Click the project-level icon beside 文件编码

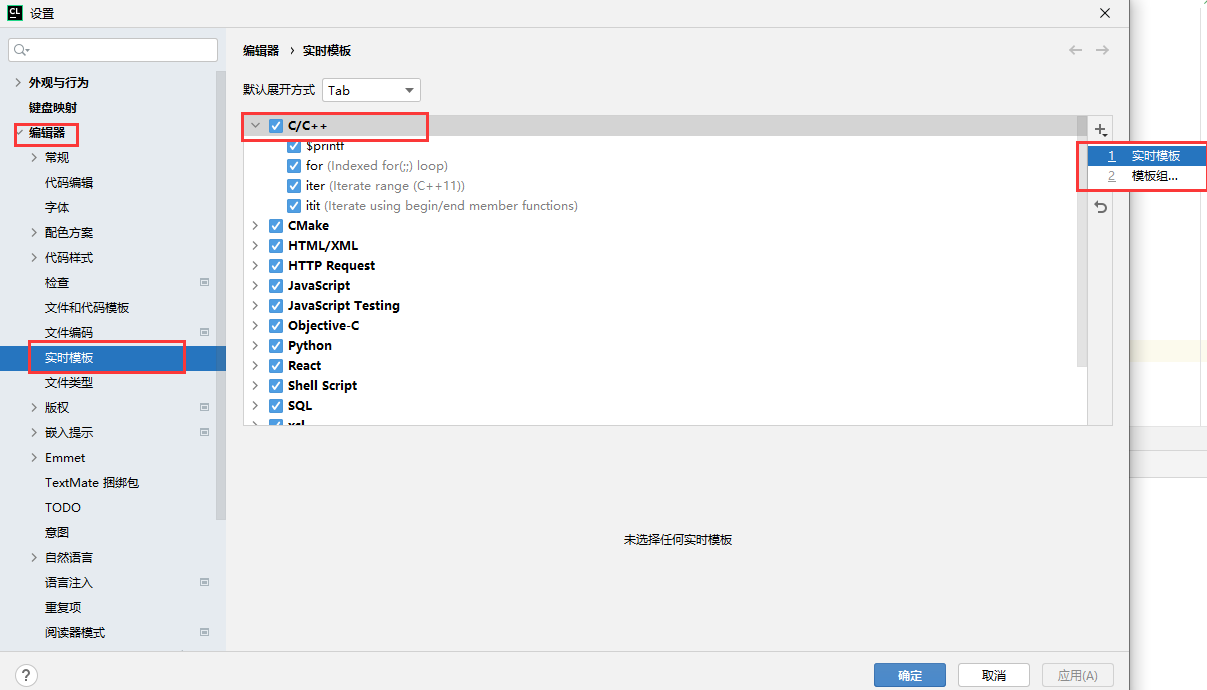pyautogui.click(x=204, y=332)
